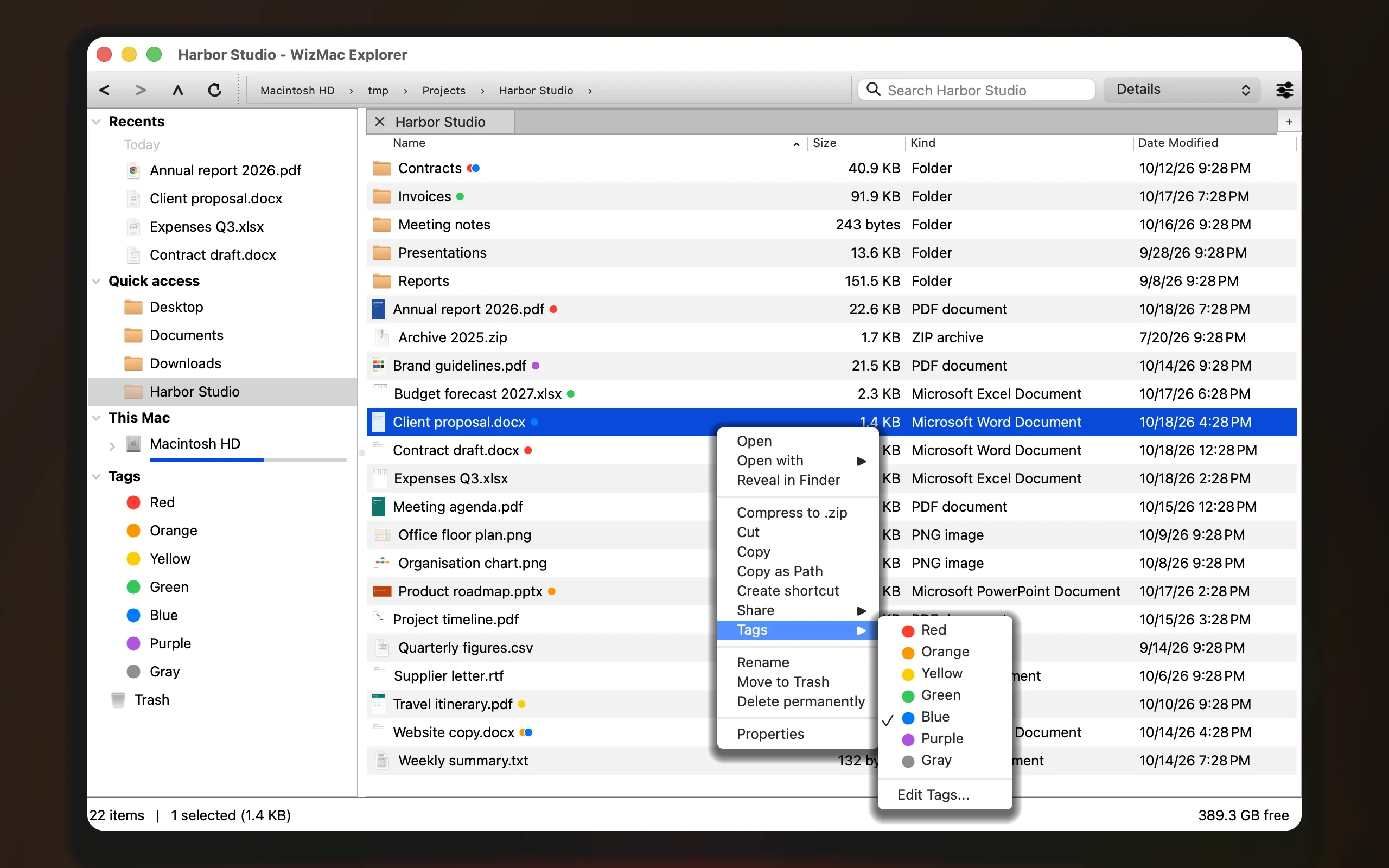Image resolution: width=1389 pixels, height=868 pixels.
Task: Click the Macintosh HD drive icon
Action: pos(133,444)
